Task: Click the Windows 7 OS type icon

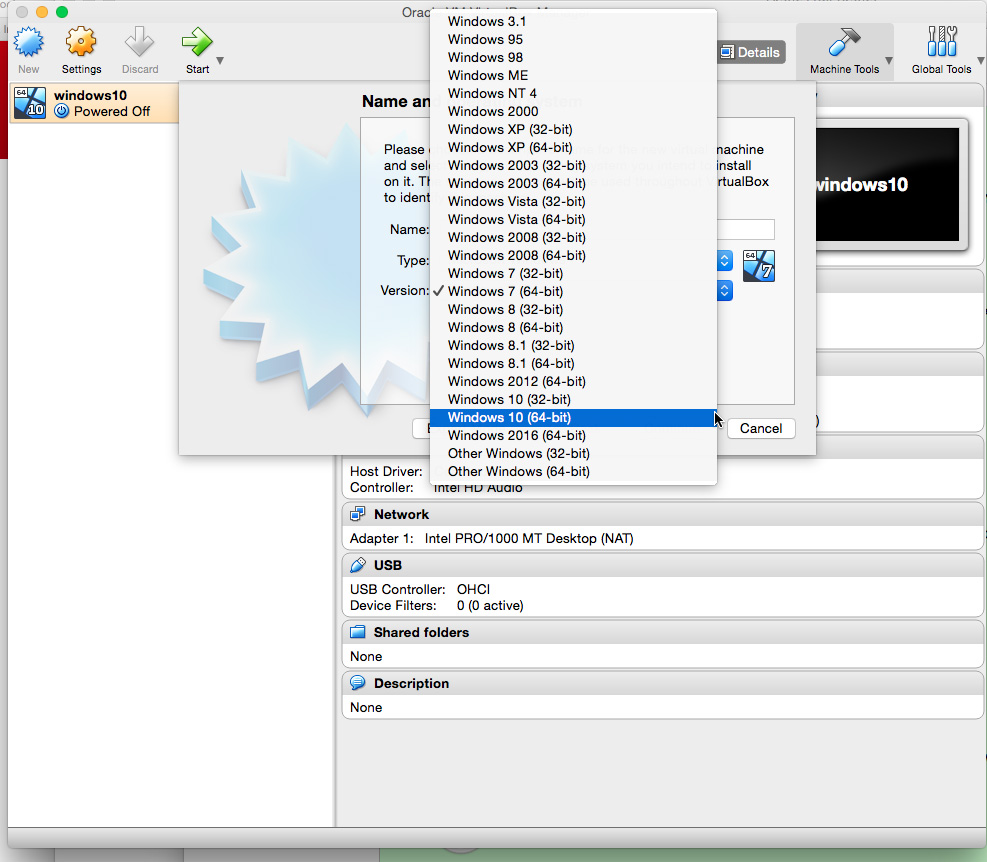Action: 759,266
